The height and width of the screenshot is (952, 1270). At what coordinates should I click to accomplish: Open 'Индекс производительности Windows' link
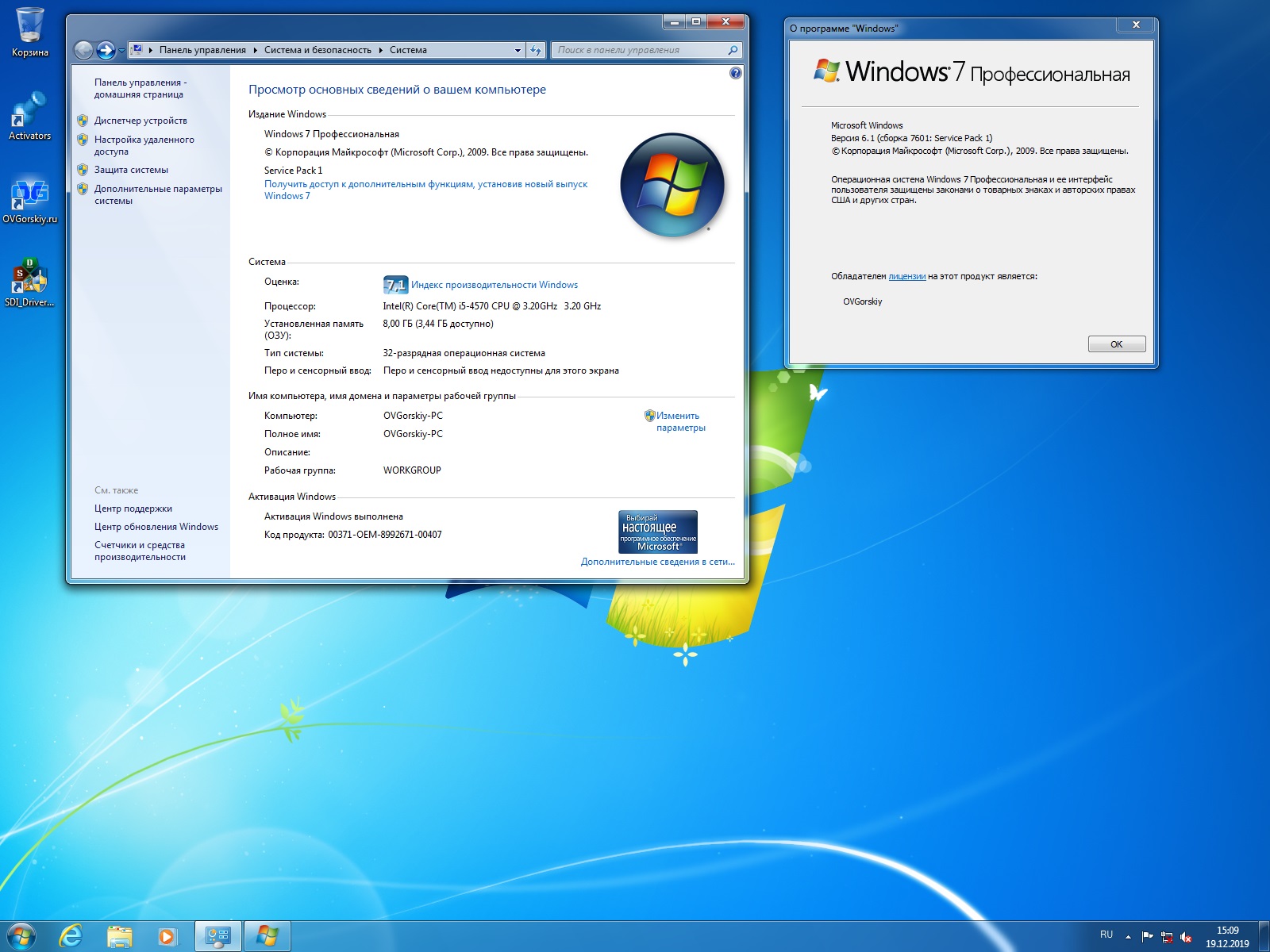[x=494, y=285]
